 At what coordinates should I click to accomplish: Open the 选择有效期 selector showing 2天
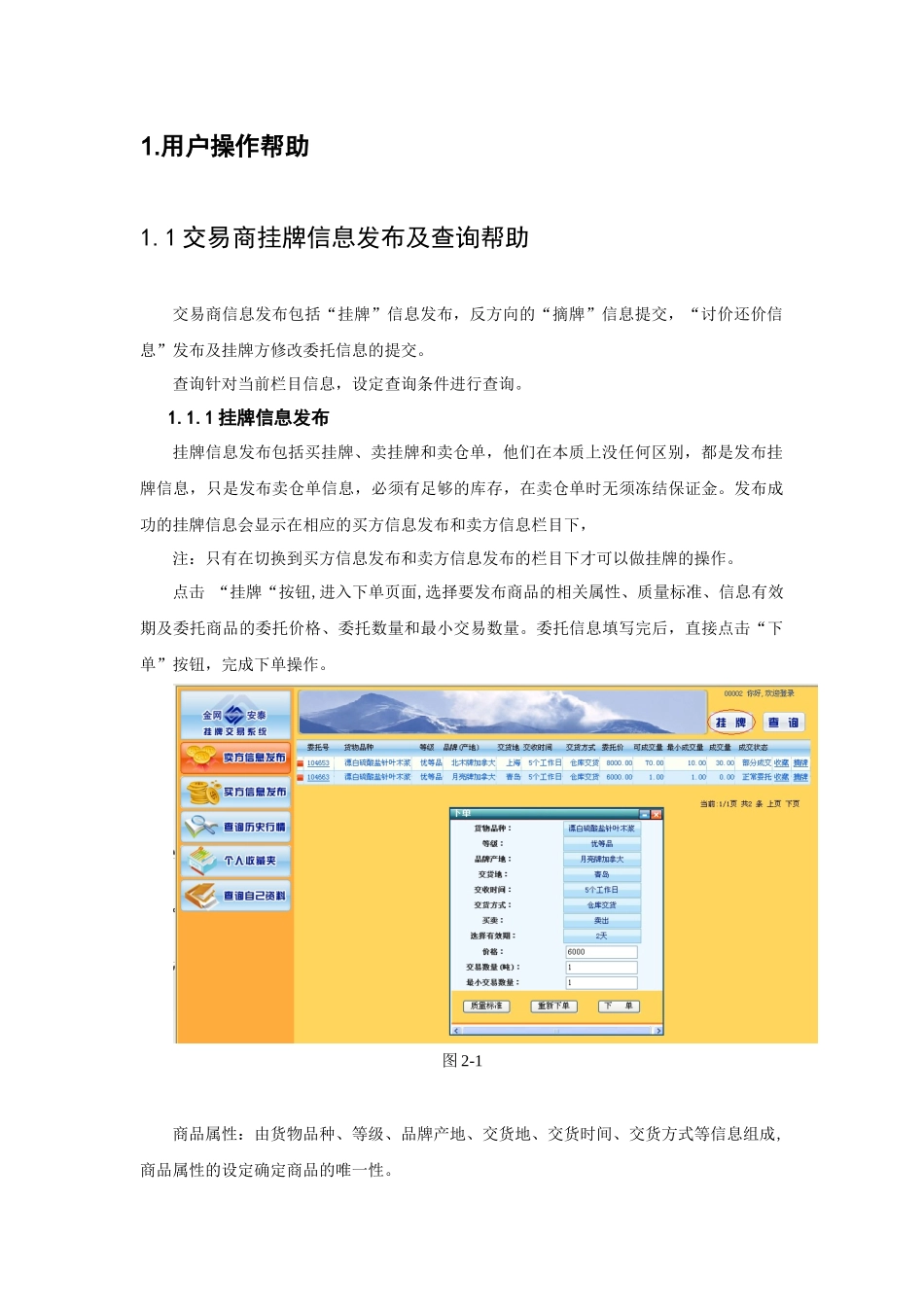pyautogui.click(x=602, y=936)
